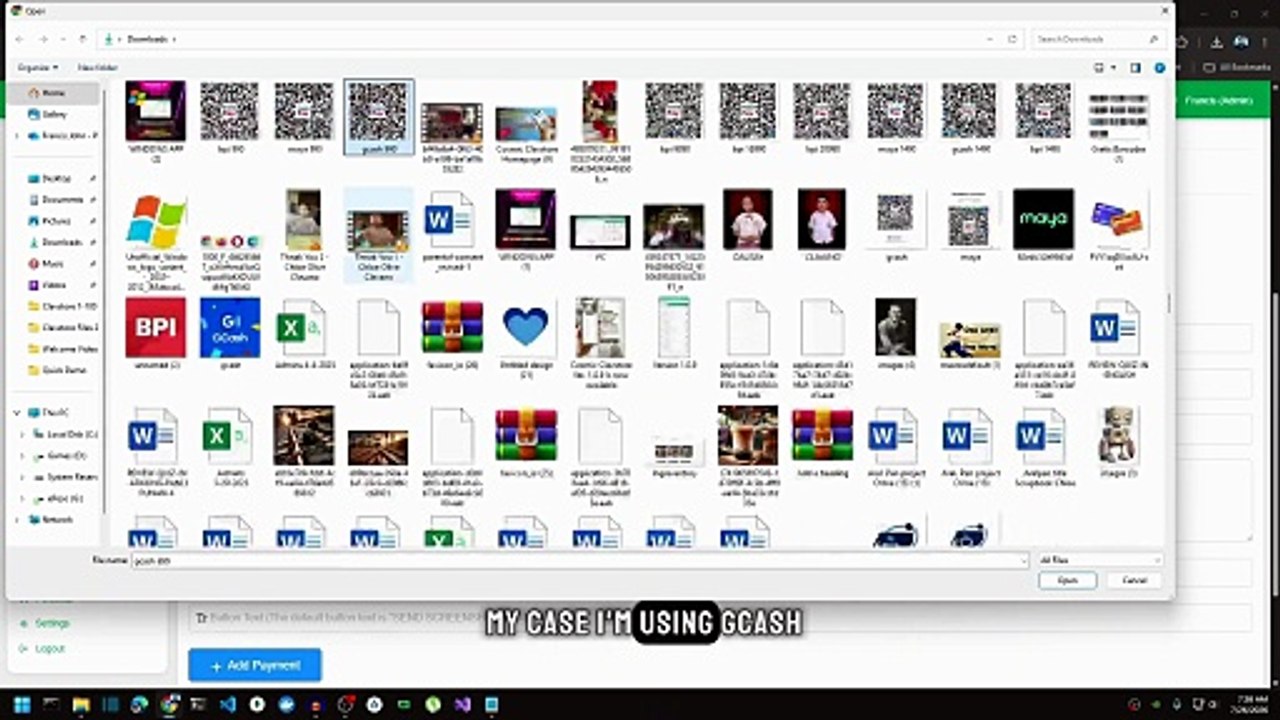Refresh the Downloads folder listing
This screenshot has width=1280, height=720.
tap(1013, 39)
